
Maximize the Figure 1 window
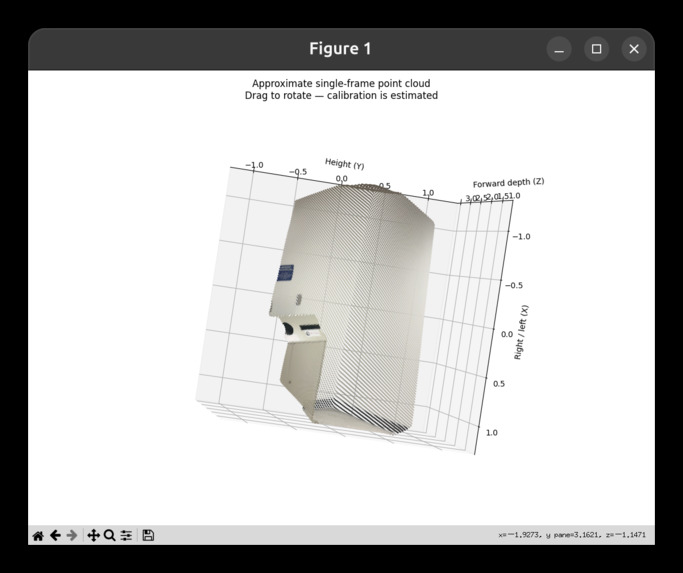point(596,49)
